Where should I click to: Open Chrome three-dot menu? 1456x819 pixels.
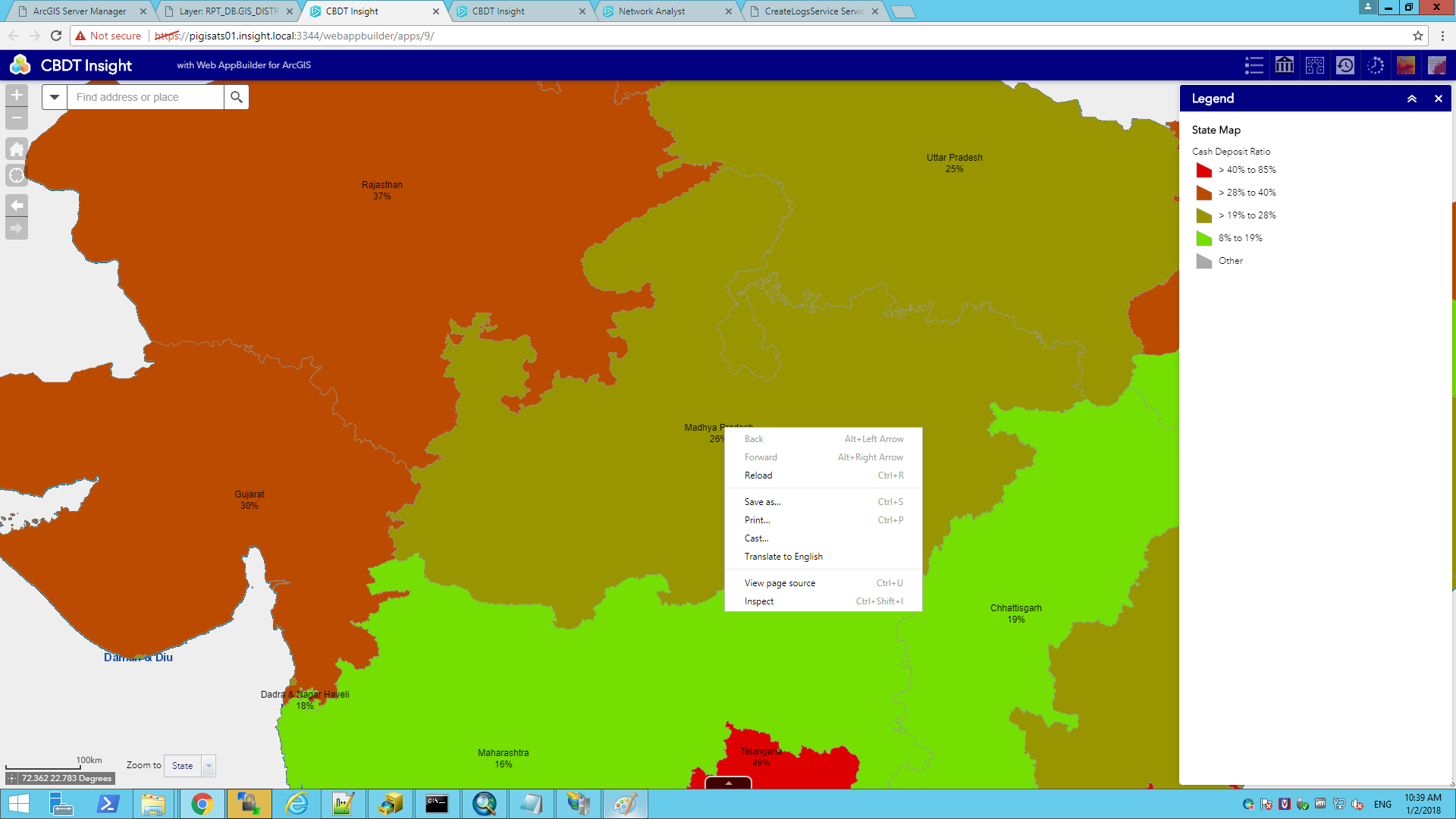point(1442,36)
